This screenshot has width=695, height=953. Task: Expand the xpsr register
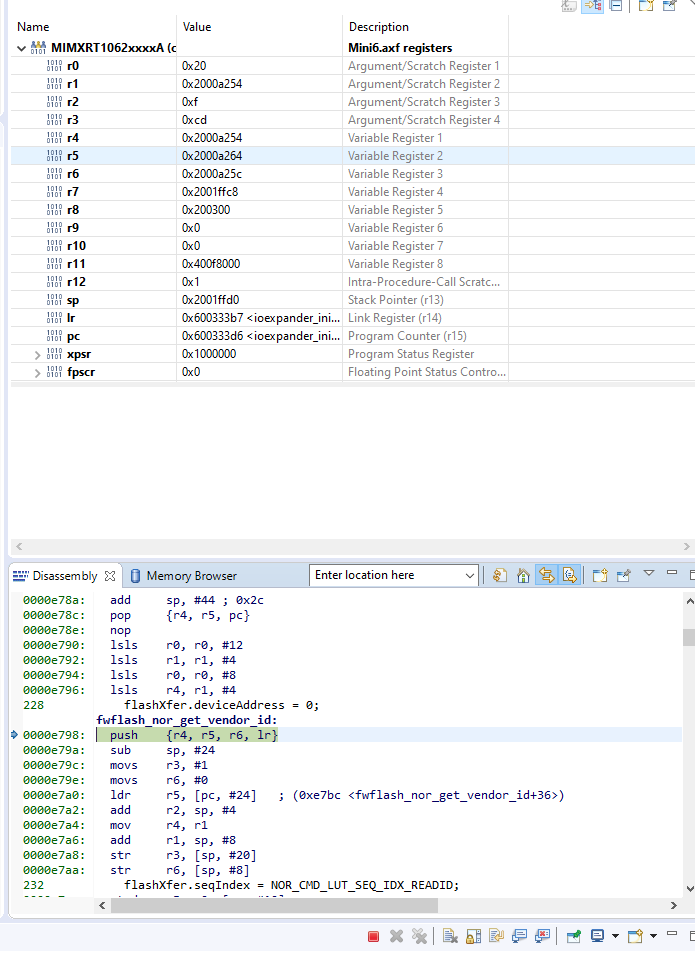(x=38, y=355)
